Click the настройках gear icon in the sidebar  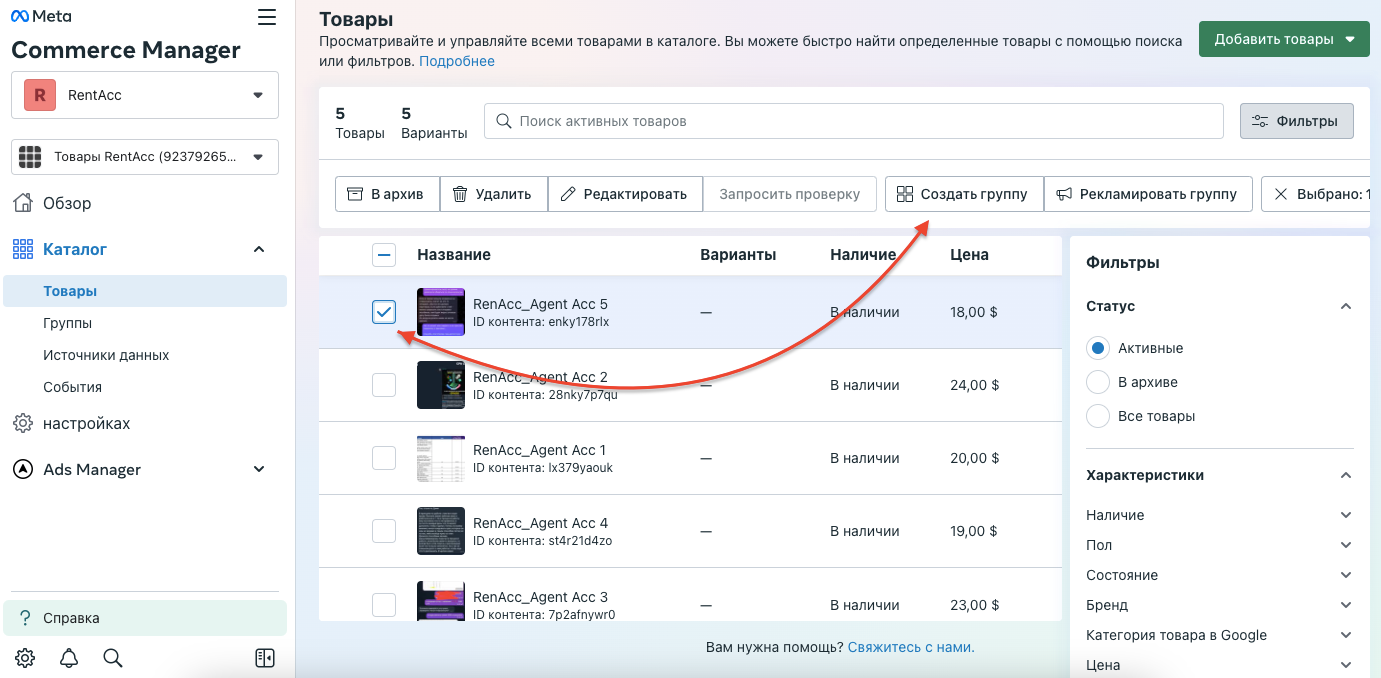coord(23,424)
